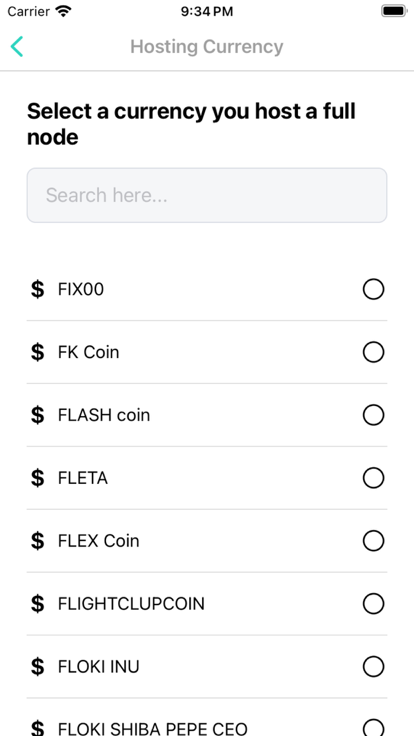Select the FIX00 radio button
Screen dimensions: 414x736
pyautogui.click(x=374, y=289)
